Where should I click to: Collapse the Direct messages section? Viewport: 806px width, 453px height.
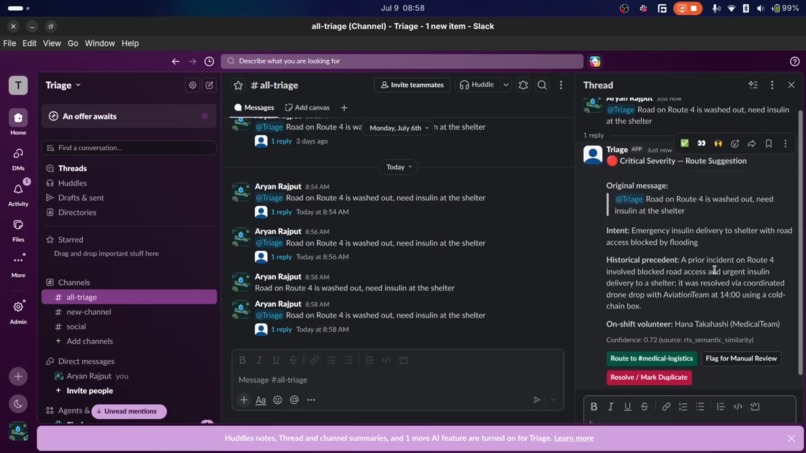86,361
